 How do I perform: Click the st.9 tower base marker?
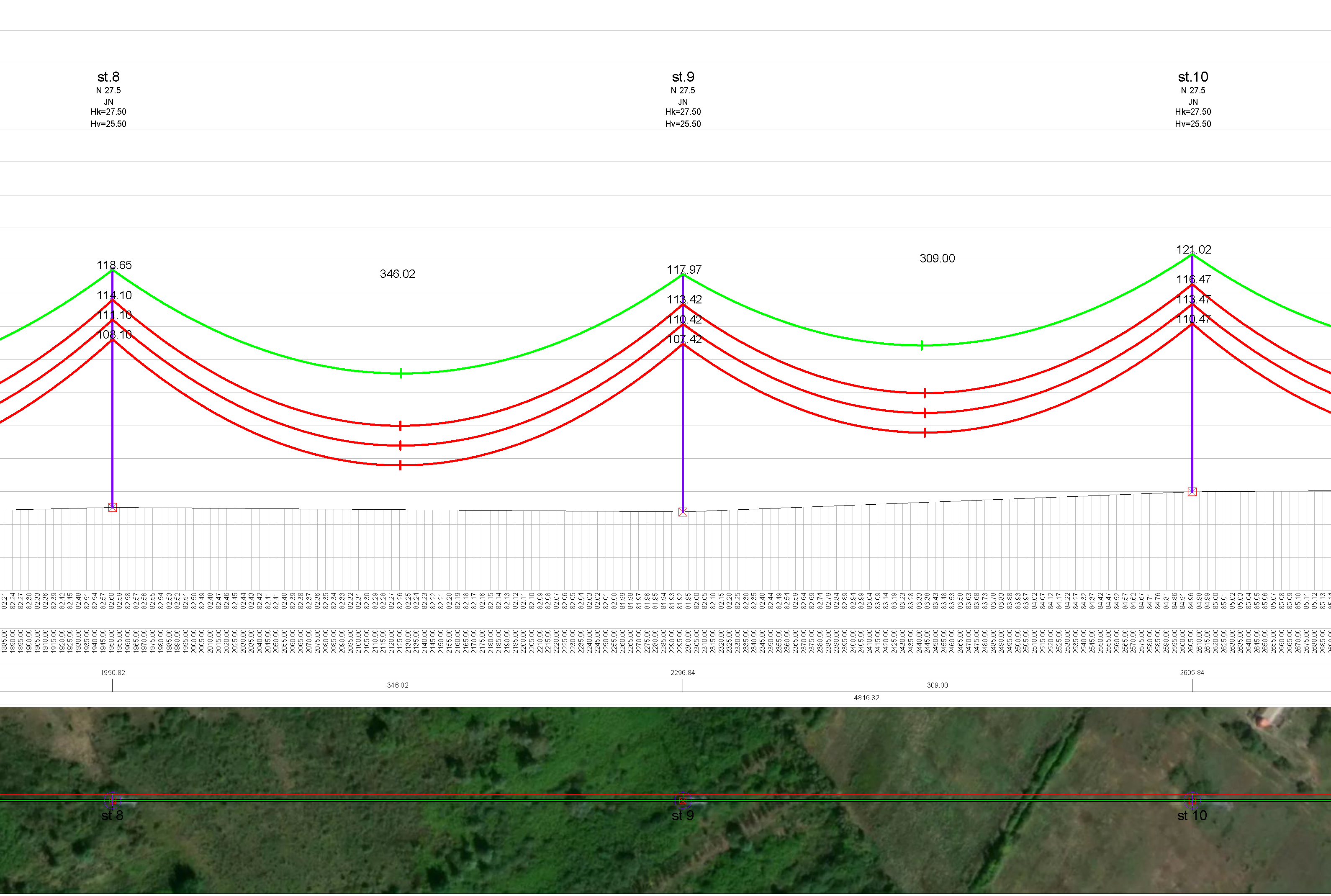[683, 512]
